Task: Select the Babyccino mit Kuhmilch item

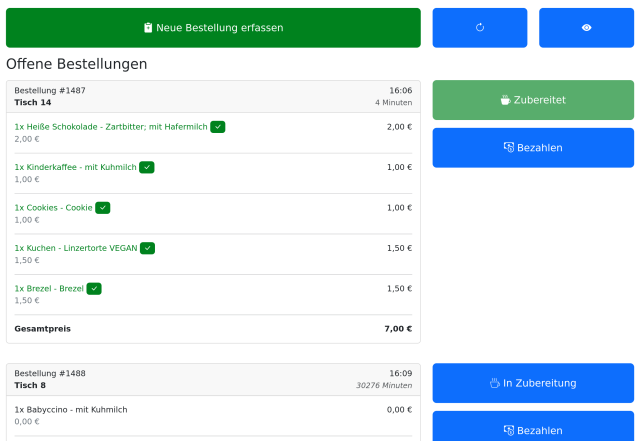Action: pos(71,410)
